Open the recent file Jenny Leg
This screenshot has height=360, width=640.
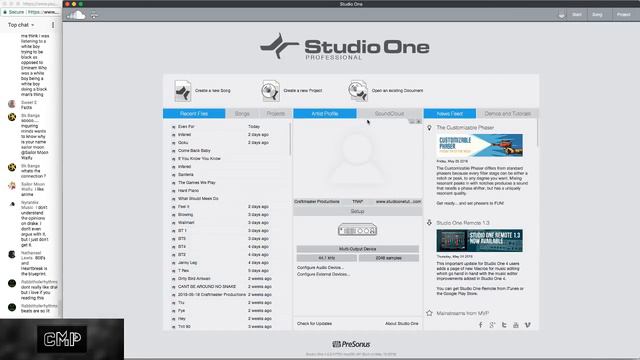(x=188, y=263)
